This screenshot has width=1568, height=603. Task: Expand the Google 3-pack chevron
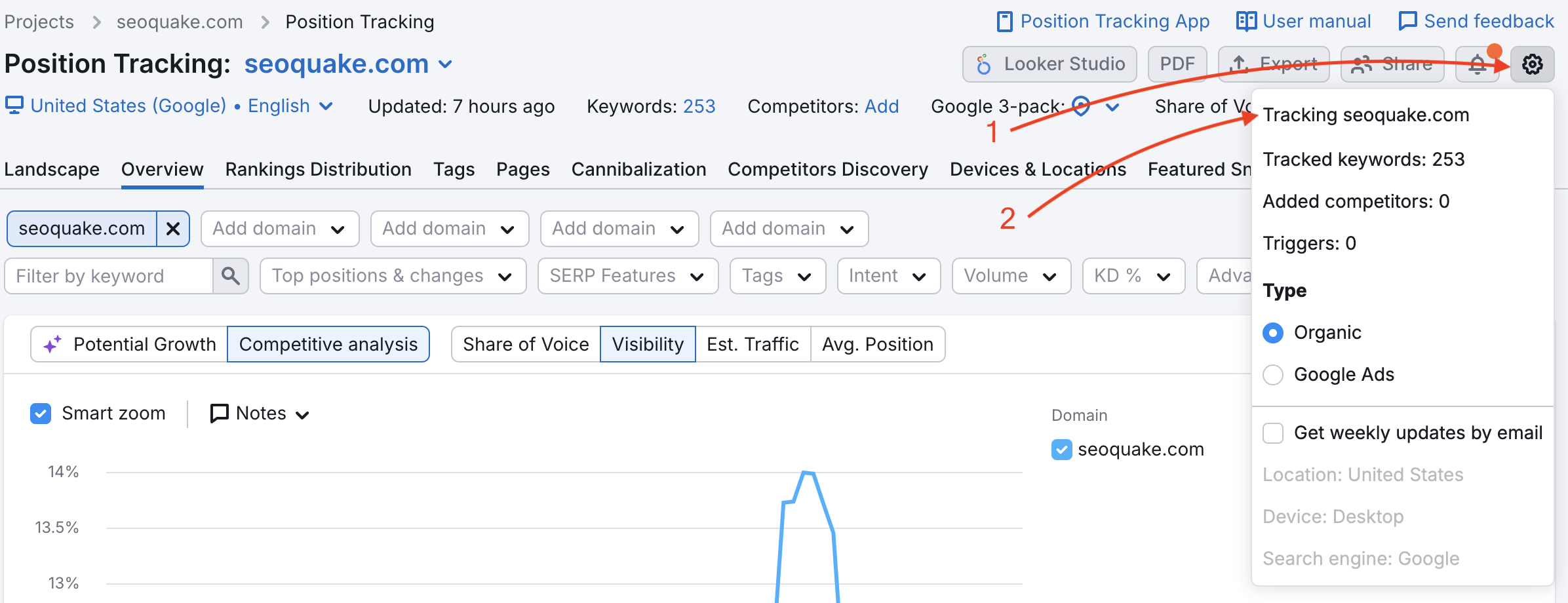(1112, 106)
